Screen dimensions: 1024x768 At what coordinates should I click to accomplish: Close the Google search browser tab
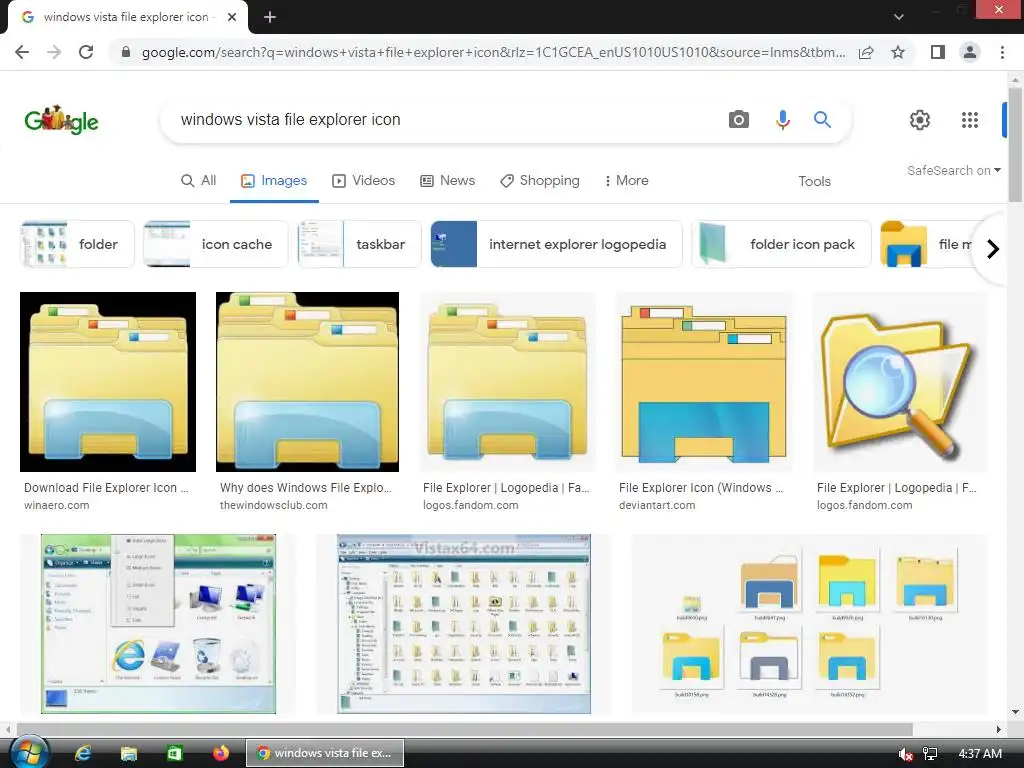click(x=232, y=17)
